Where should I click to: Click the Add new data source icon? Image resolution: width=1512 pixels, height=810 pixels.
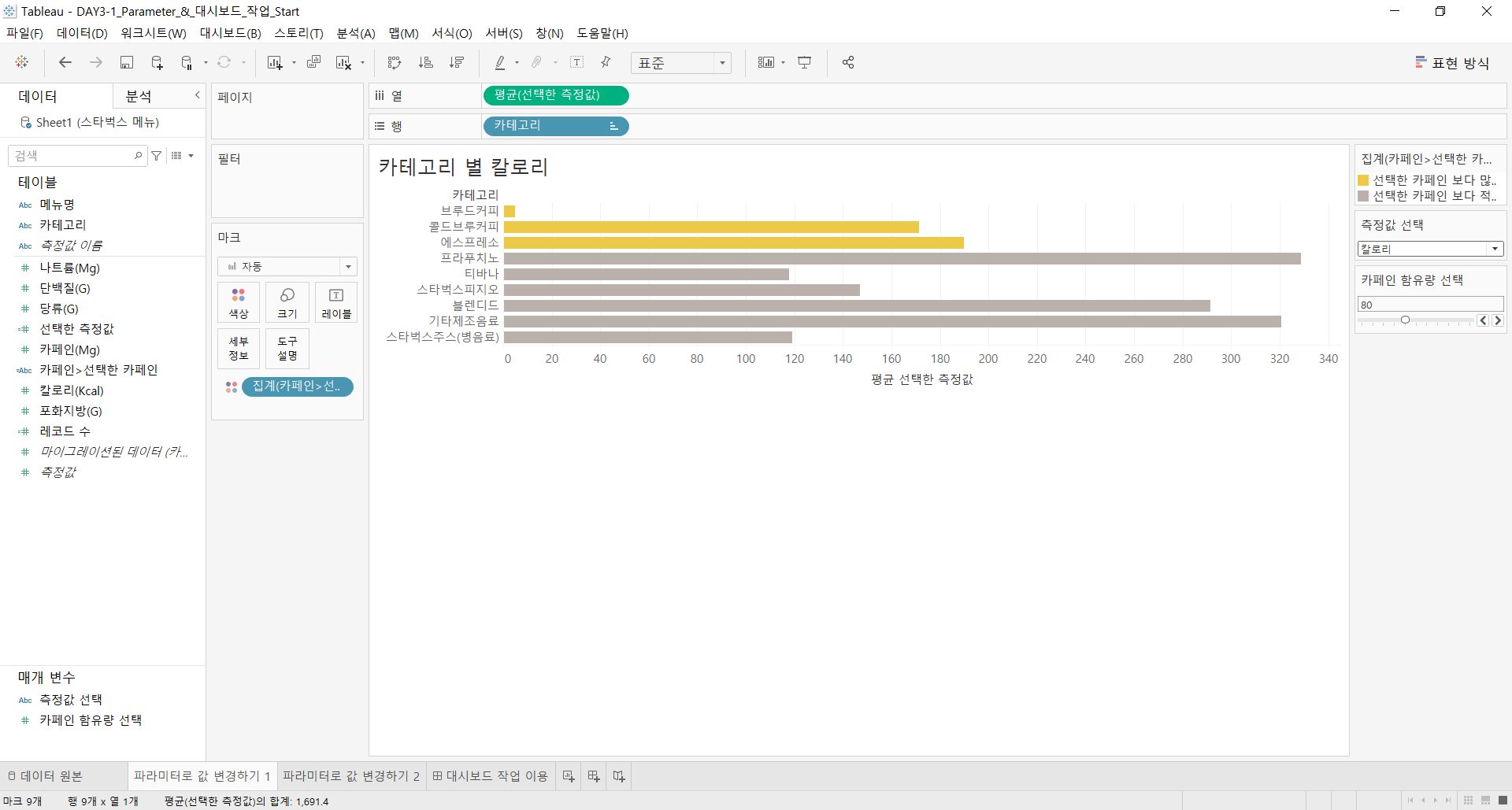[x=157, y=62]
